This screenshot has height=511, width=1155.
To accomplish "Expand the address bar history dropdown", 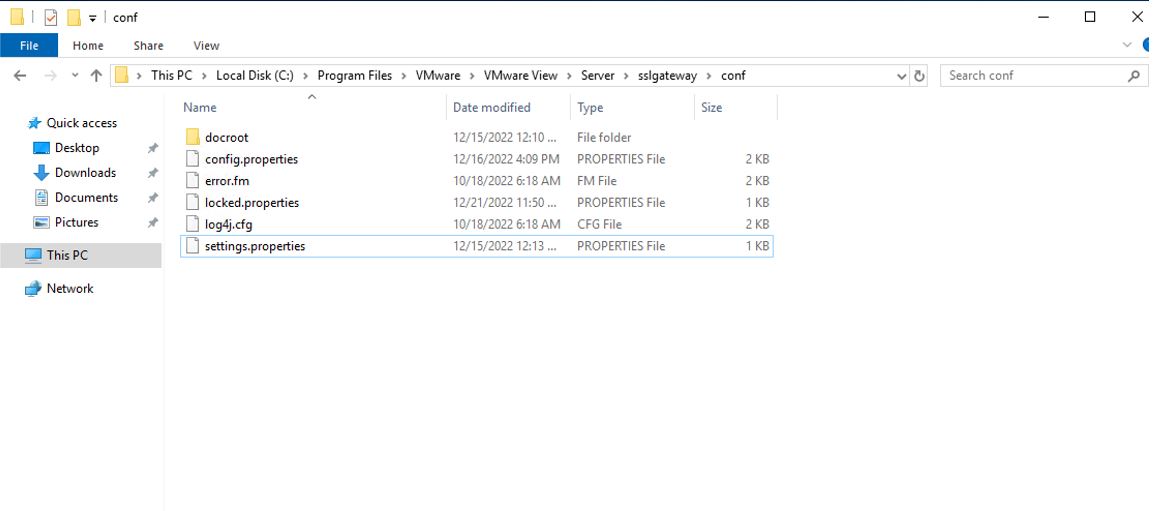I will (x=902, y=76).
